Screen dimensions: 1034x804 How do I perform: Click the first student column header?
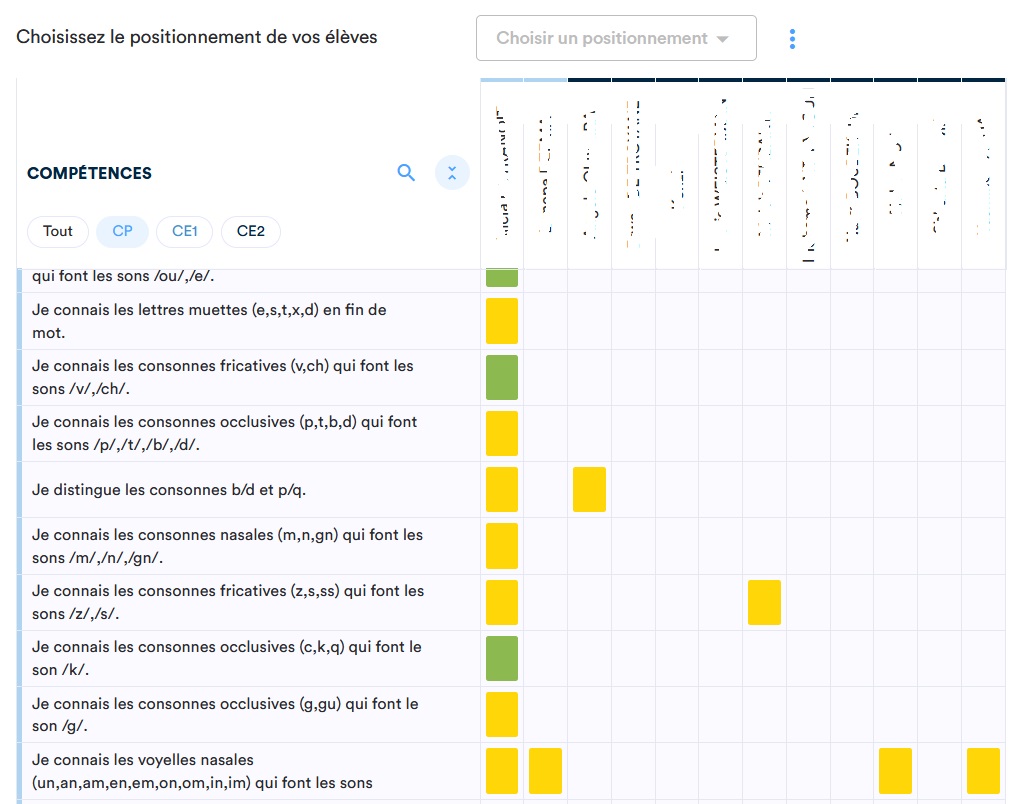tap(502, 175)
